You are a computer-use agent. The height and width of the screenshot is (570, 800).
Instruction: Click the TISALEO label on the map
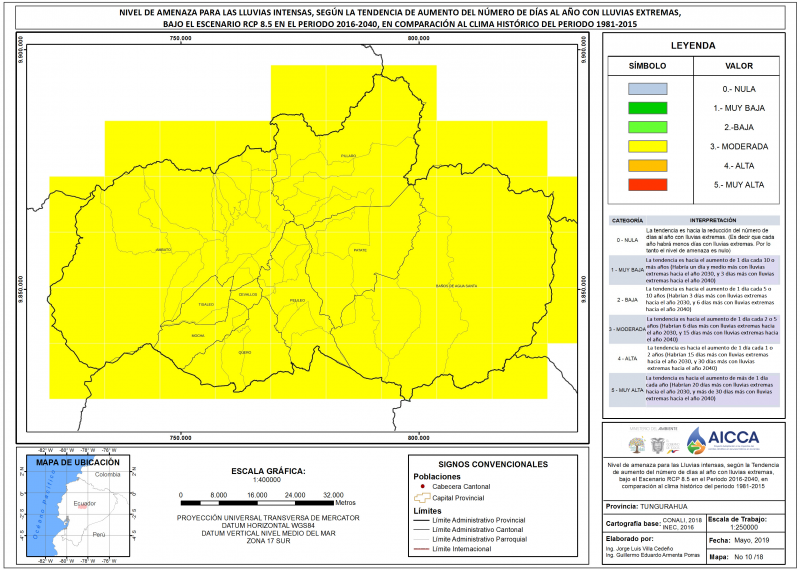tap(206, 305)
